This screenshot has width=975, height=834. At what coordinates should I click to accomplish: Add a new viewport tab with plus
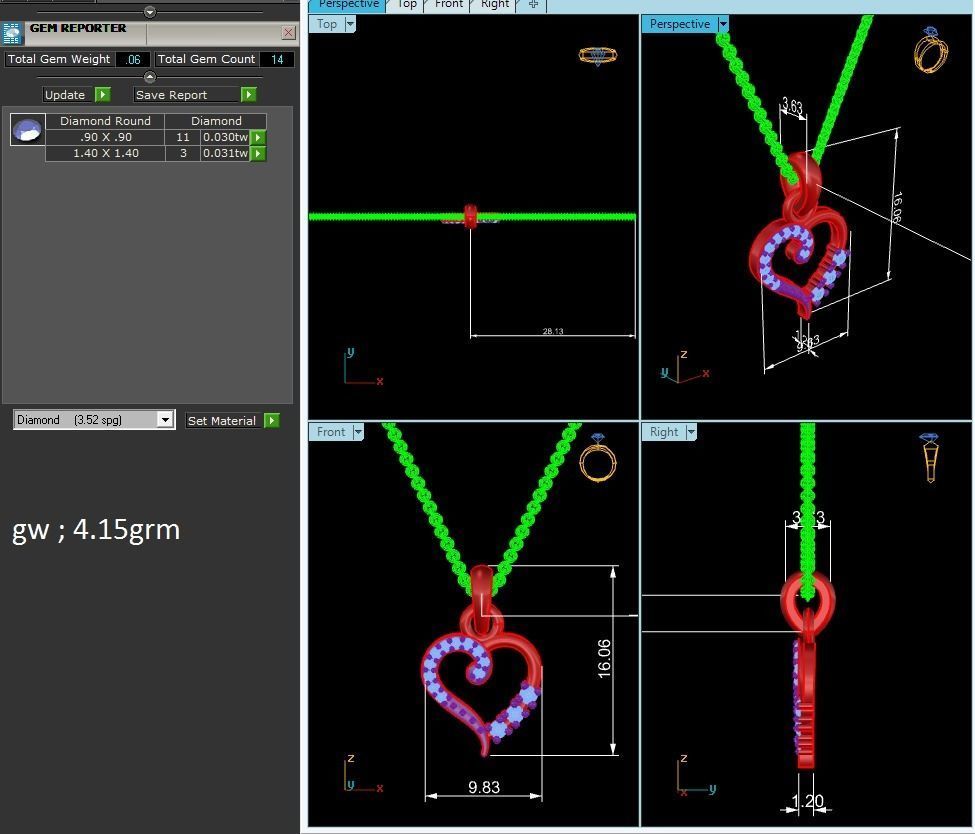[x=534, y=5]
